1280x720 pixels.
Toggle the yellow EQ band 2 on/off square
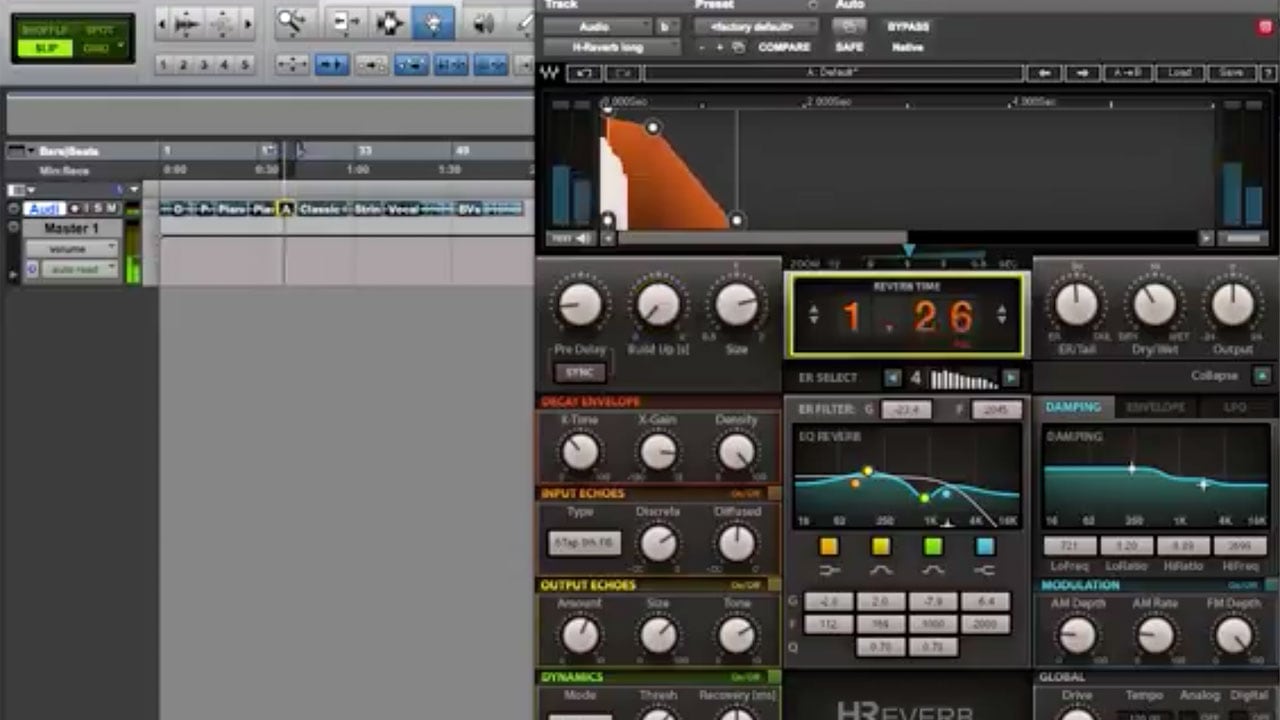881,546
